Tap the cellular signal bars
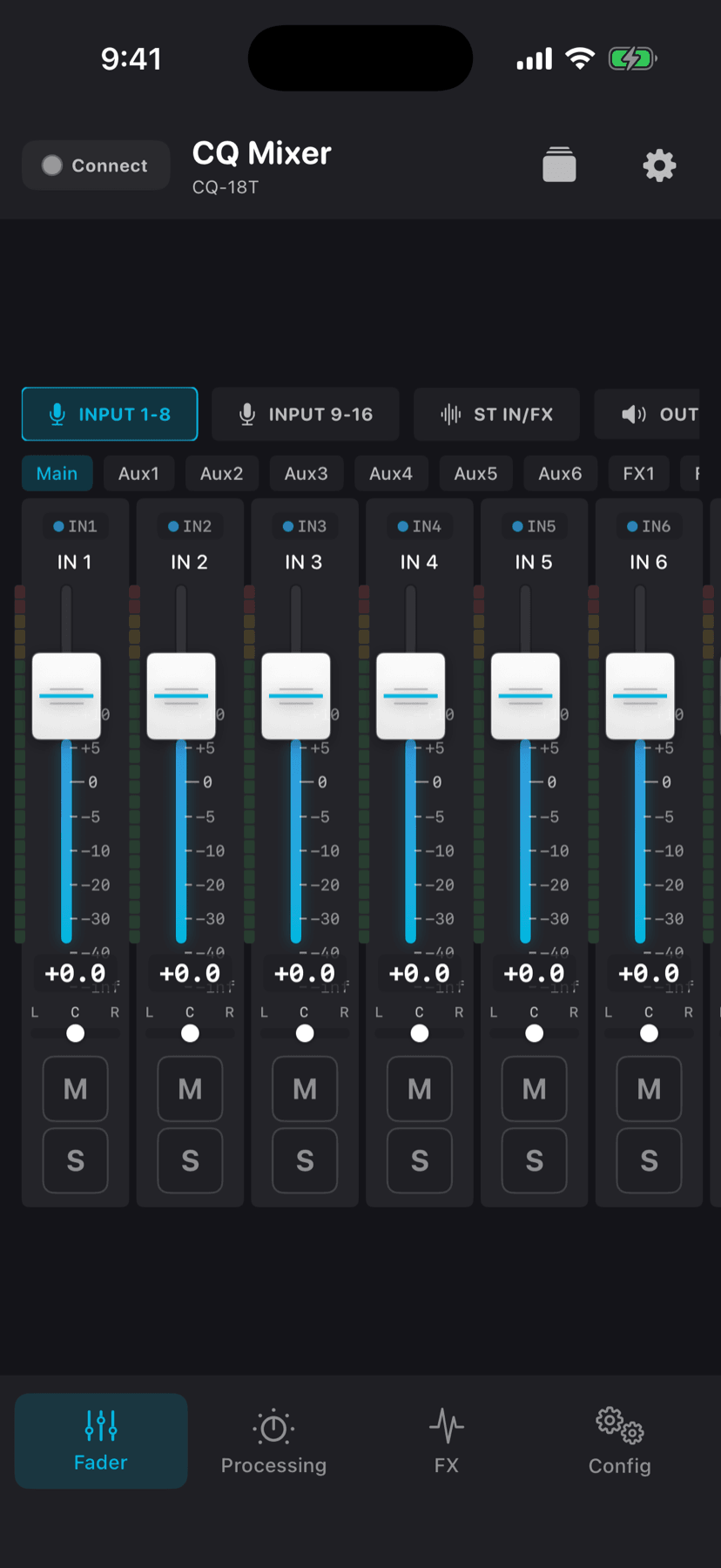Viewport: 721px width, 1568px height. [x=535, y=59]
